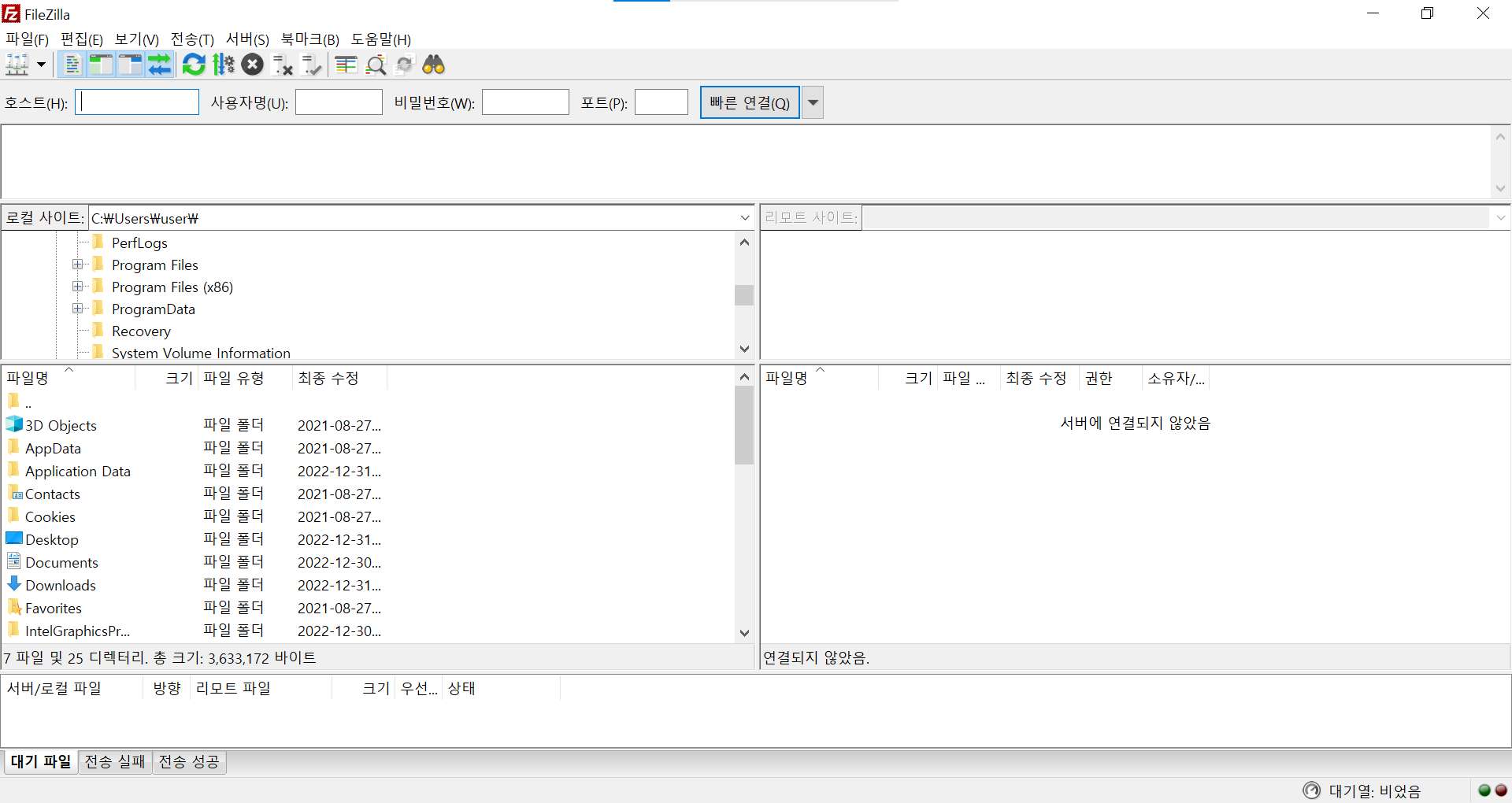Viewport: 1512px width, 803px height.
Task: Open Site Manager dropdown arrow
Action: [x=41, y=65]
